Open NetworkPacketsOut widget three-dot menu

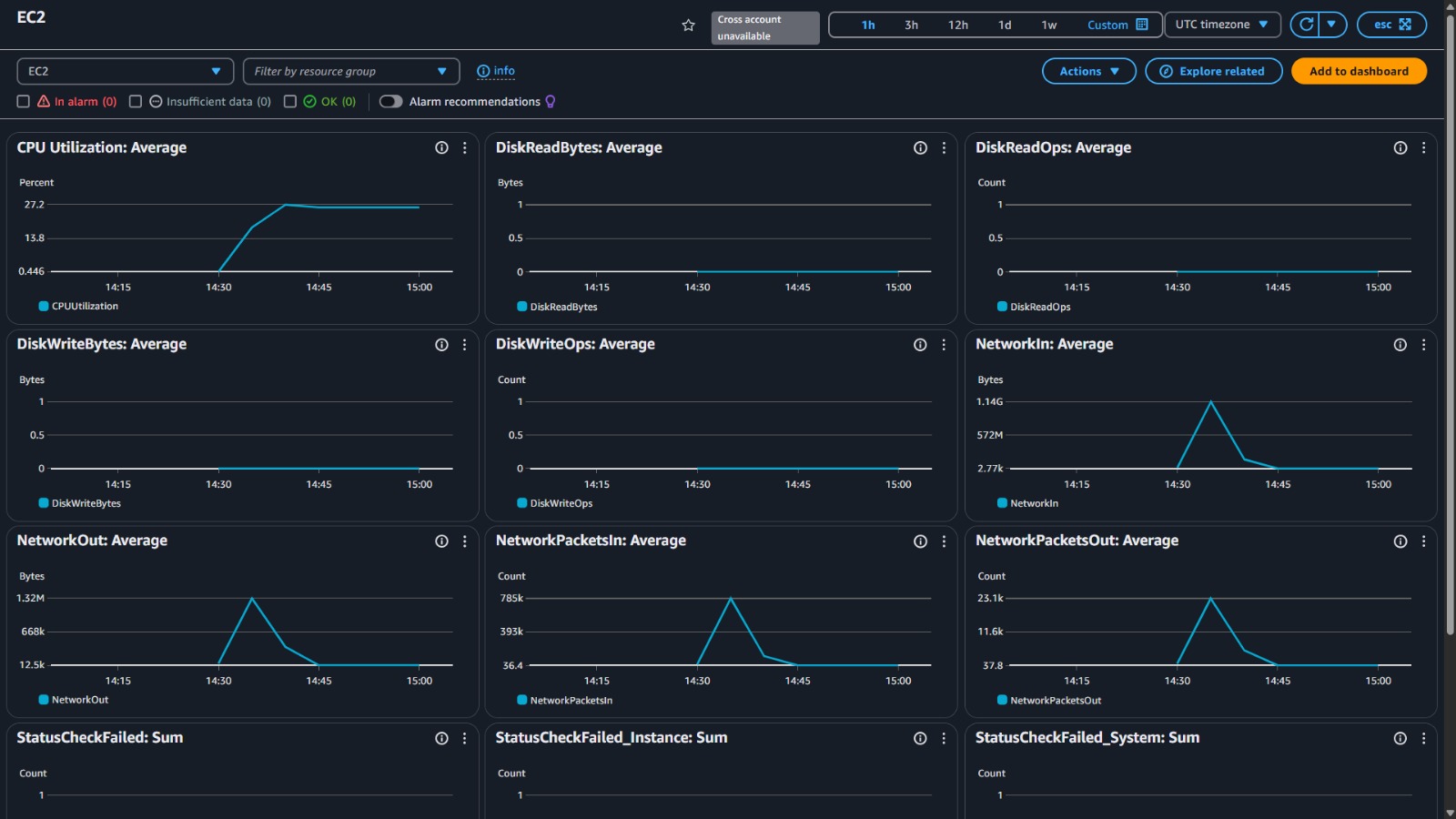[x=1423, y=541]
